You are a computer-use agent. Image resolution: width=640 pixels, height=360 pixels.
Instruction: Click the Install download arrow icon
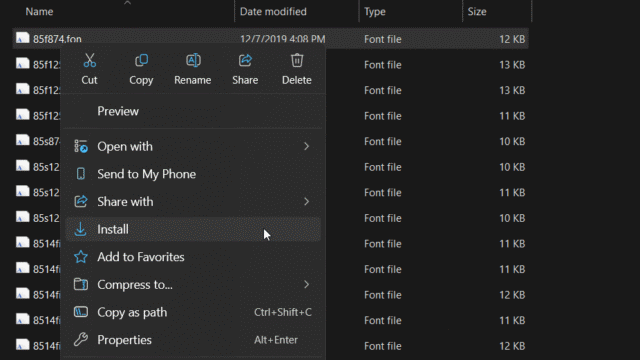(x=81, y=229)
